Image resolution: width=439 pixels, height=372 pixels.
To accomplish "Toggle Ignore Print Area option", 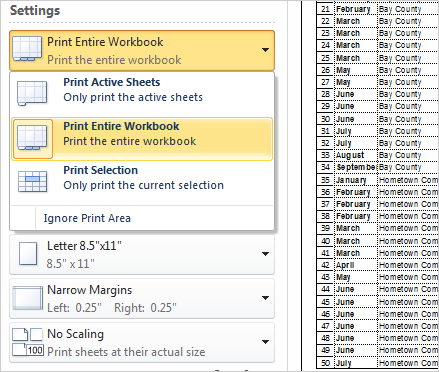I will pos(87,218).
